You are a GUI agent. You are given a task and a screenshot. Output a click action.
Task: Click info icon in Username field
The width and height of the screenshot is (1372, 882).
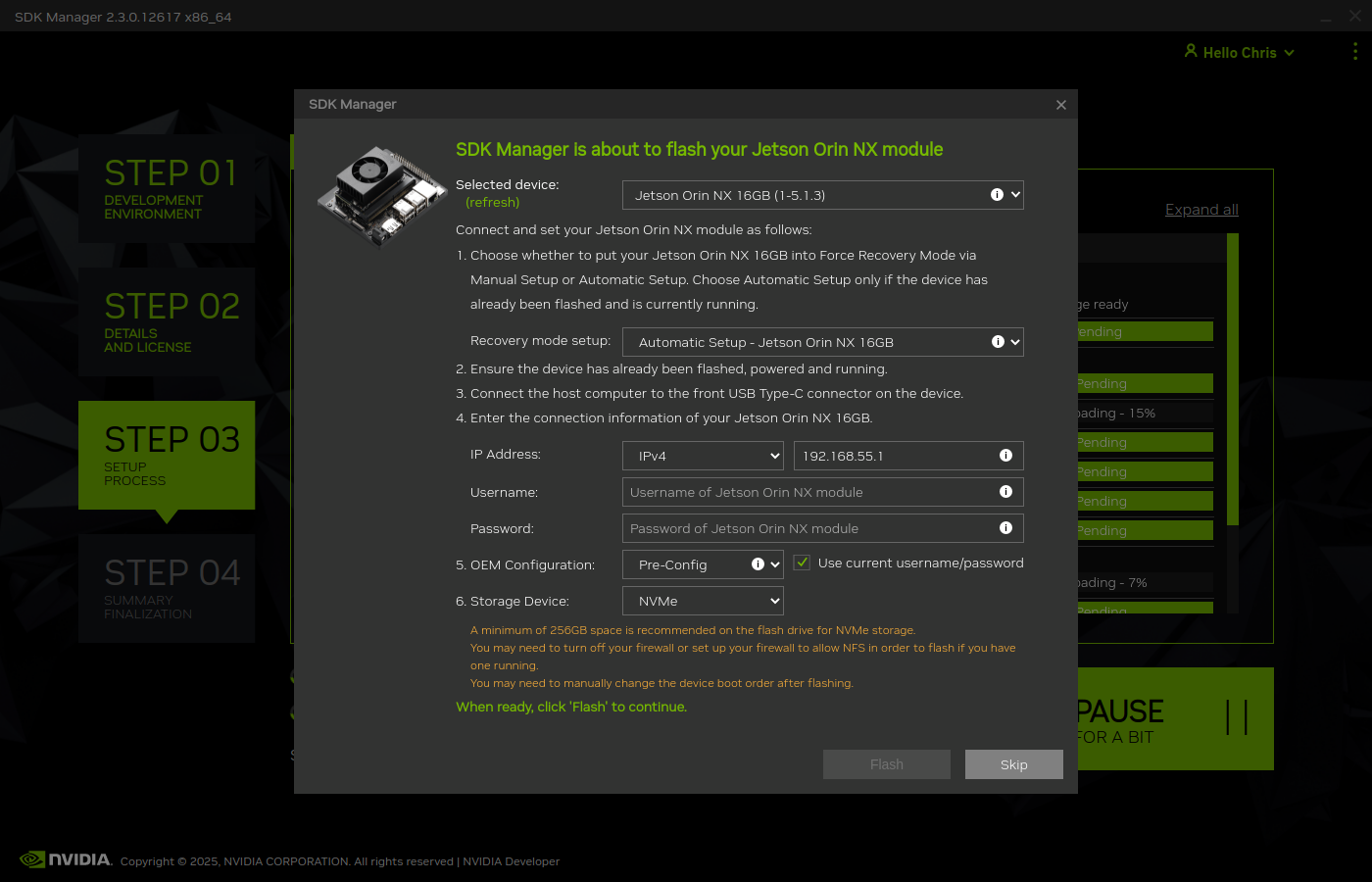coord(1005,492)
